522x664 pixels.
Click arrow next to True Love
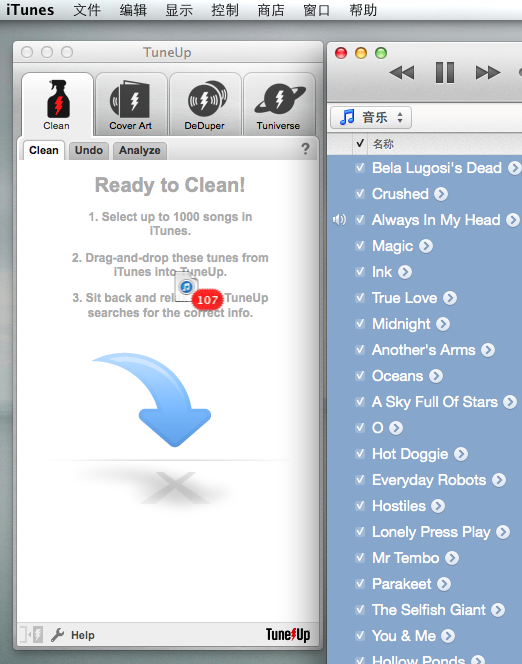(450, 298)
